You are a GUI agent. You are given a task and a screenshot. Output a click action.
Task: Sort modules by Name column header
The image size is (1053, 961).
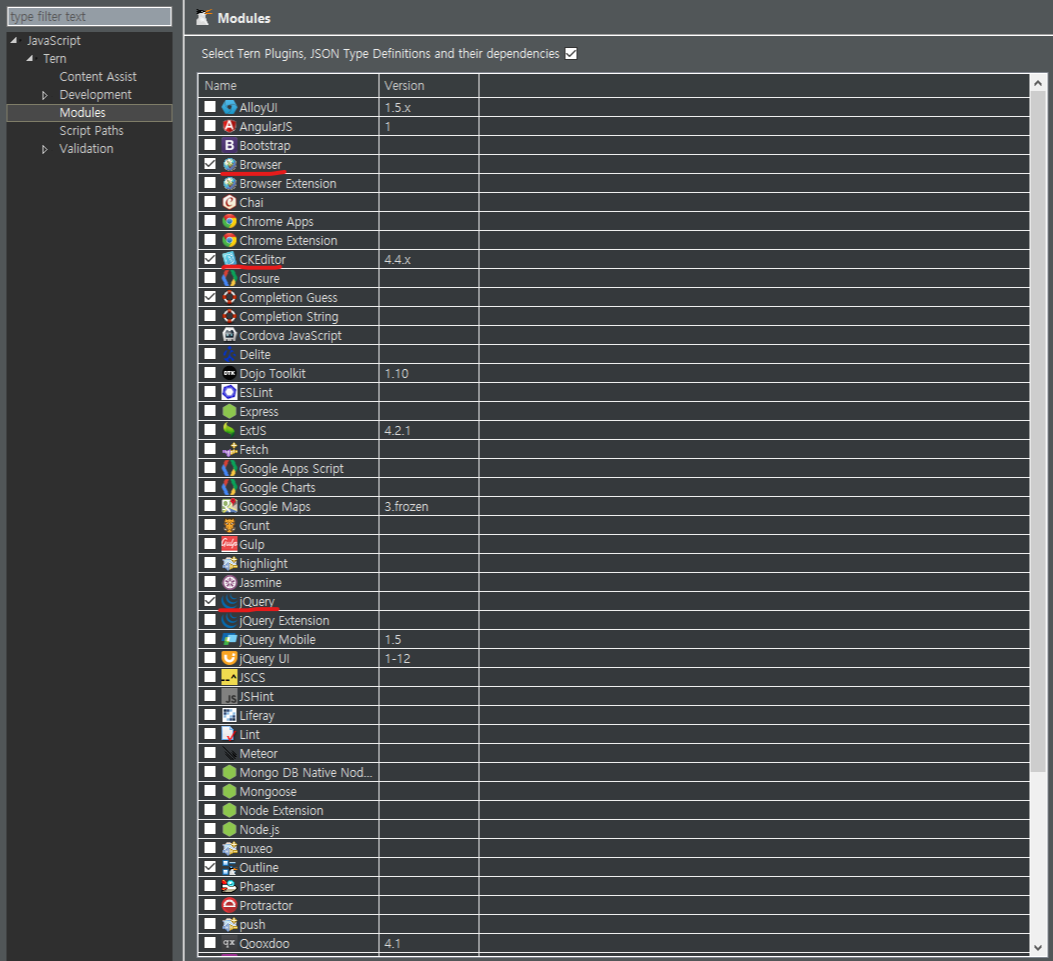click(288, 85)
